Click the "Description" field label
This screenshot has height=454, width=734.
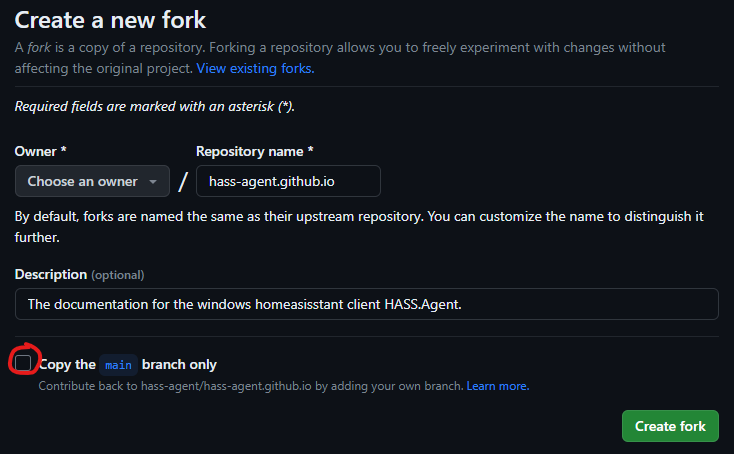50,274
